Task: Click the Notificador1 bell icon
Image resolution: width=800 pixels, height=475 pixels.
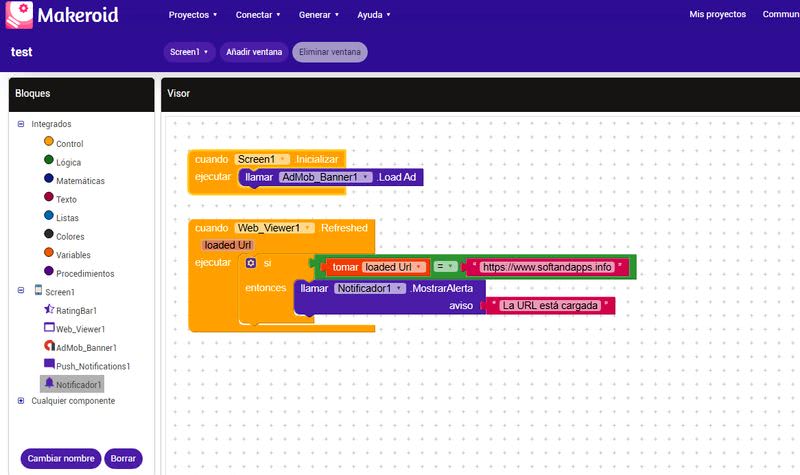Action: (49, 382)
